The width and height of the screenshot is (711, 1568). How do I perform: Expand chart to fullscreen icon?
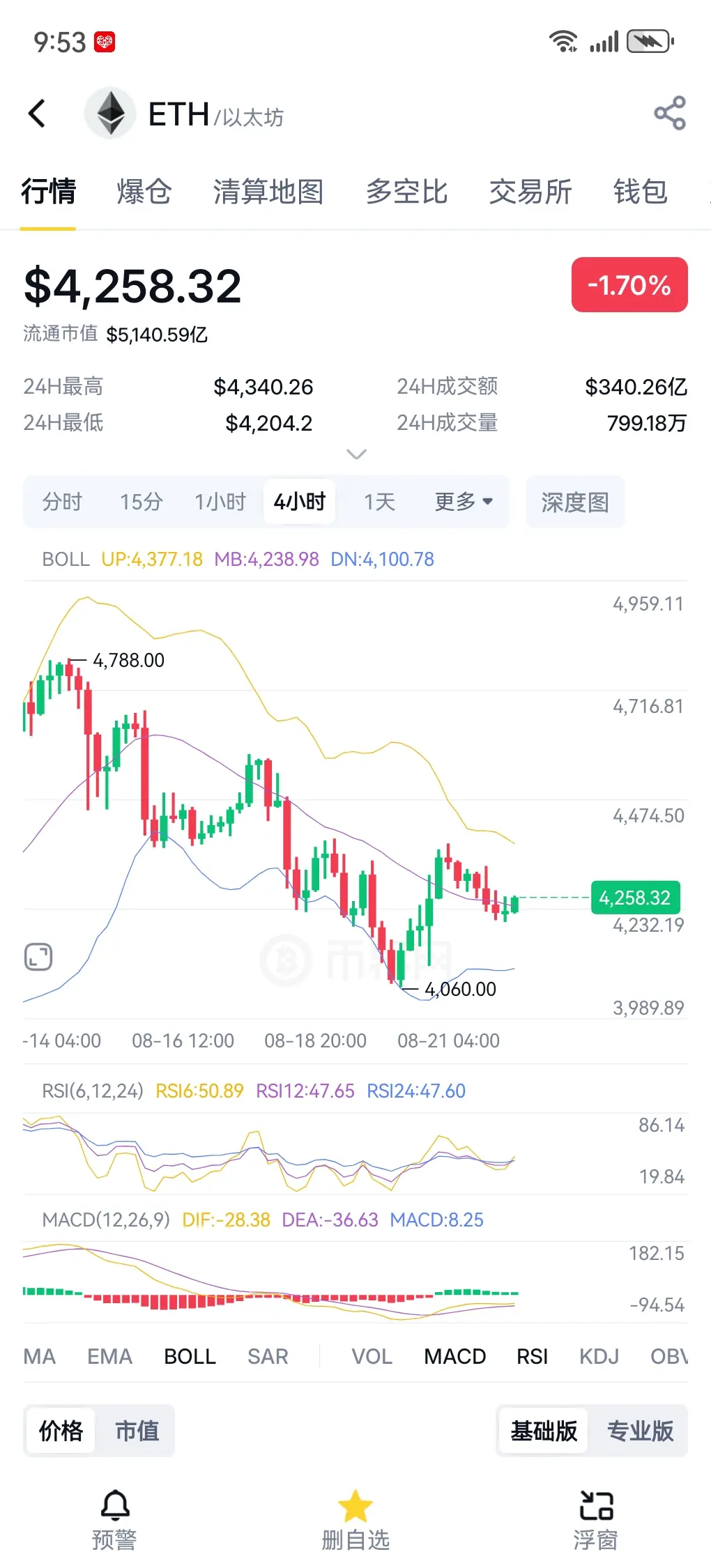click(x=38, y=957)
